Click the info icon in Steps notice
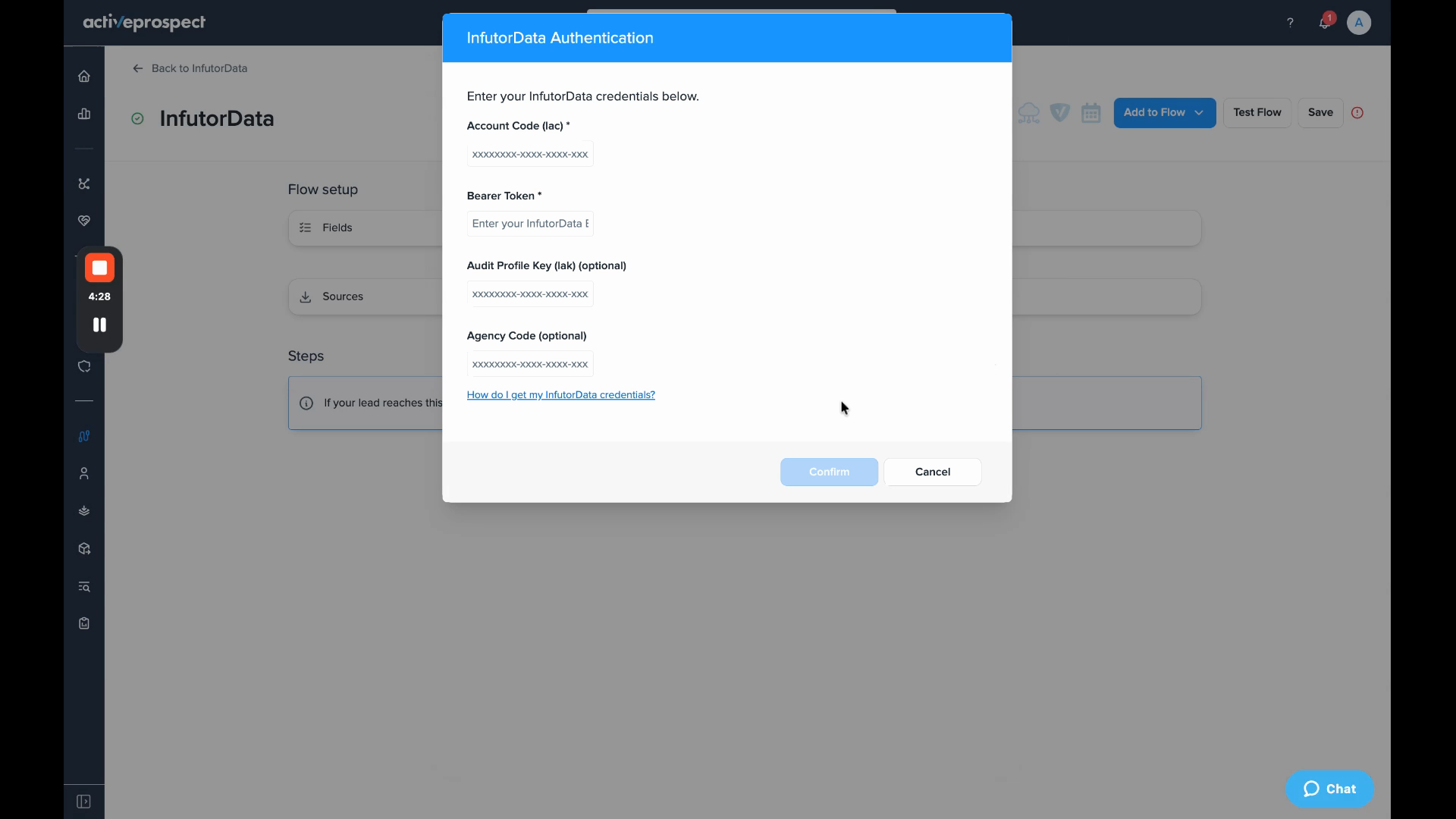This screenshot has height=819, width=1456. pos(306,403)
